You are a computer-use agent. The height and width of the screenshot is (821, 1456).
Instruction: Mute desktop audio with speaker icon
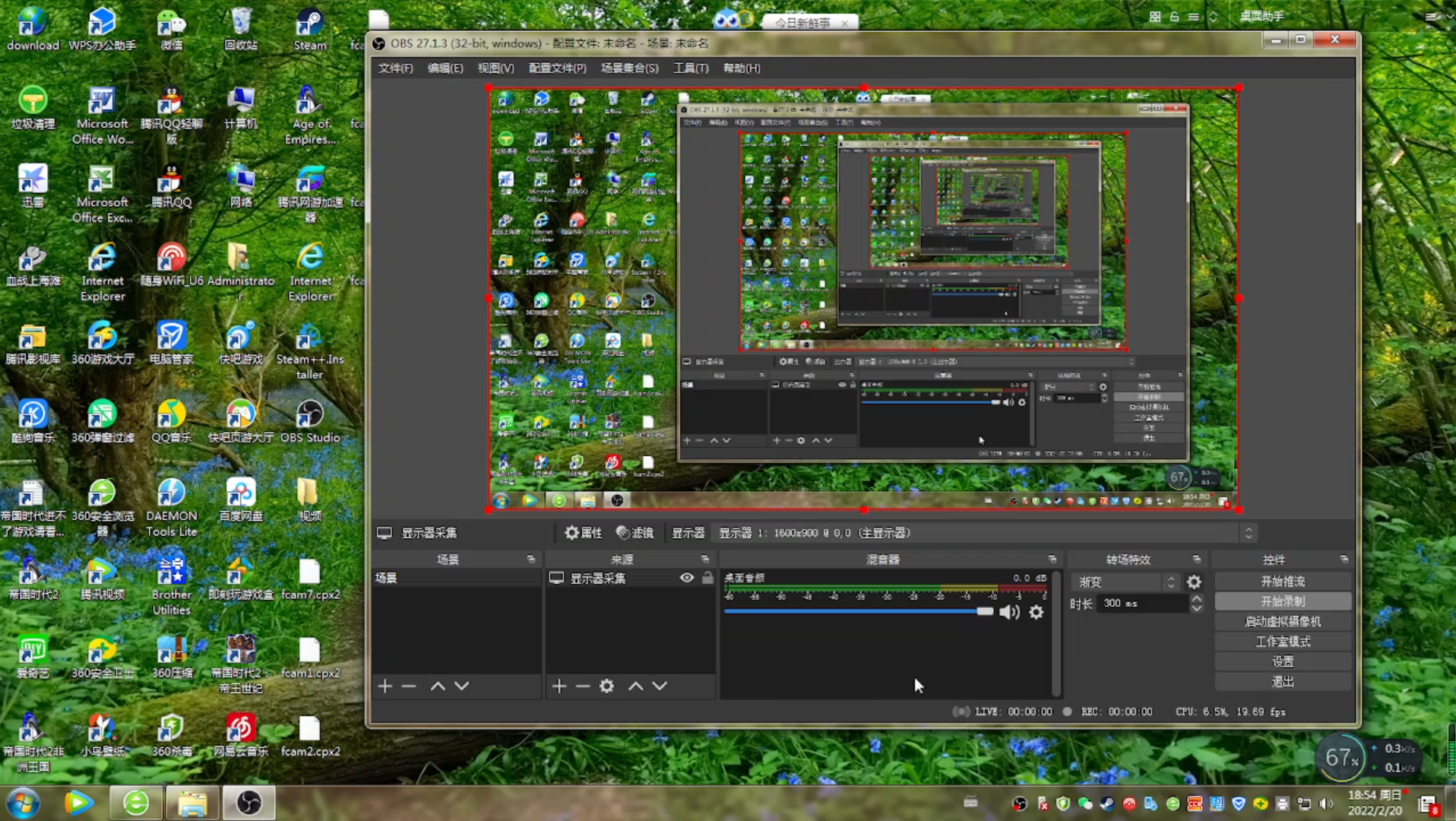[x=1009, y=613]
